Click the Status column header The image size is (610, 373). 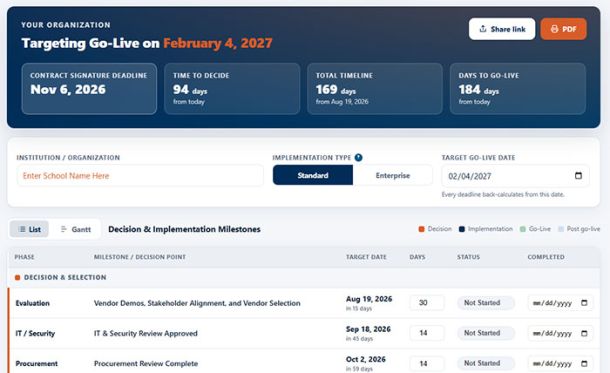point(468,257)
